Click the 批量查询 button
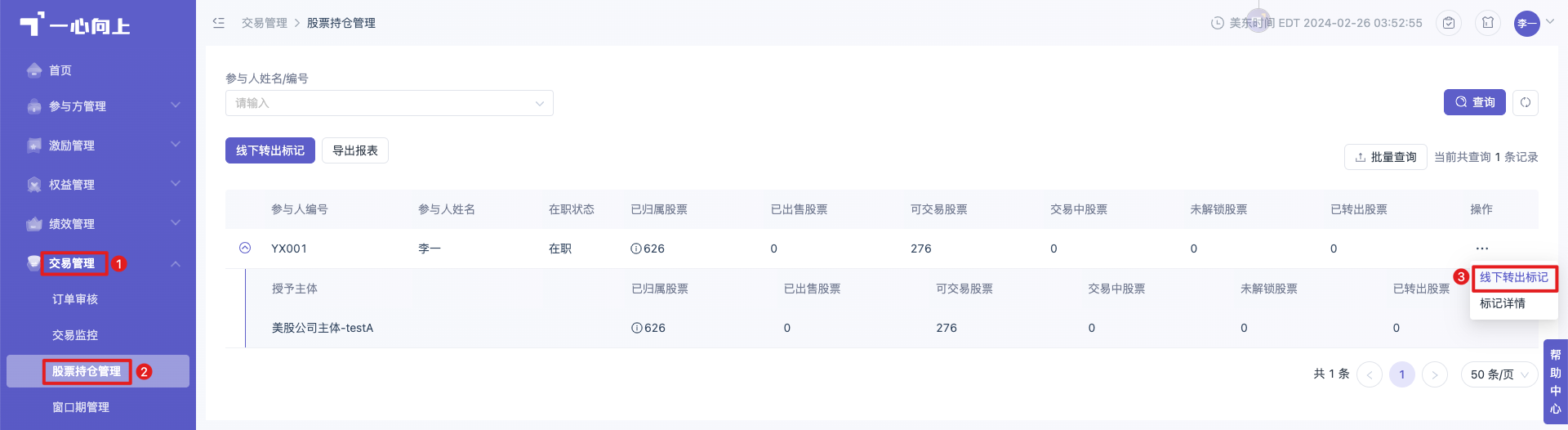This screenshot has height=430, width=1568. 1386,157
